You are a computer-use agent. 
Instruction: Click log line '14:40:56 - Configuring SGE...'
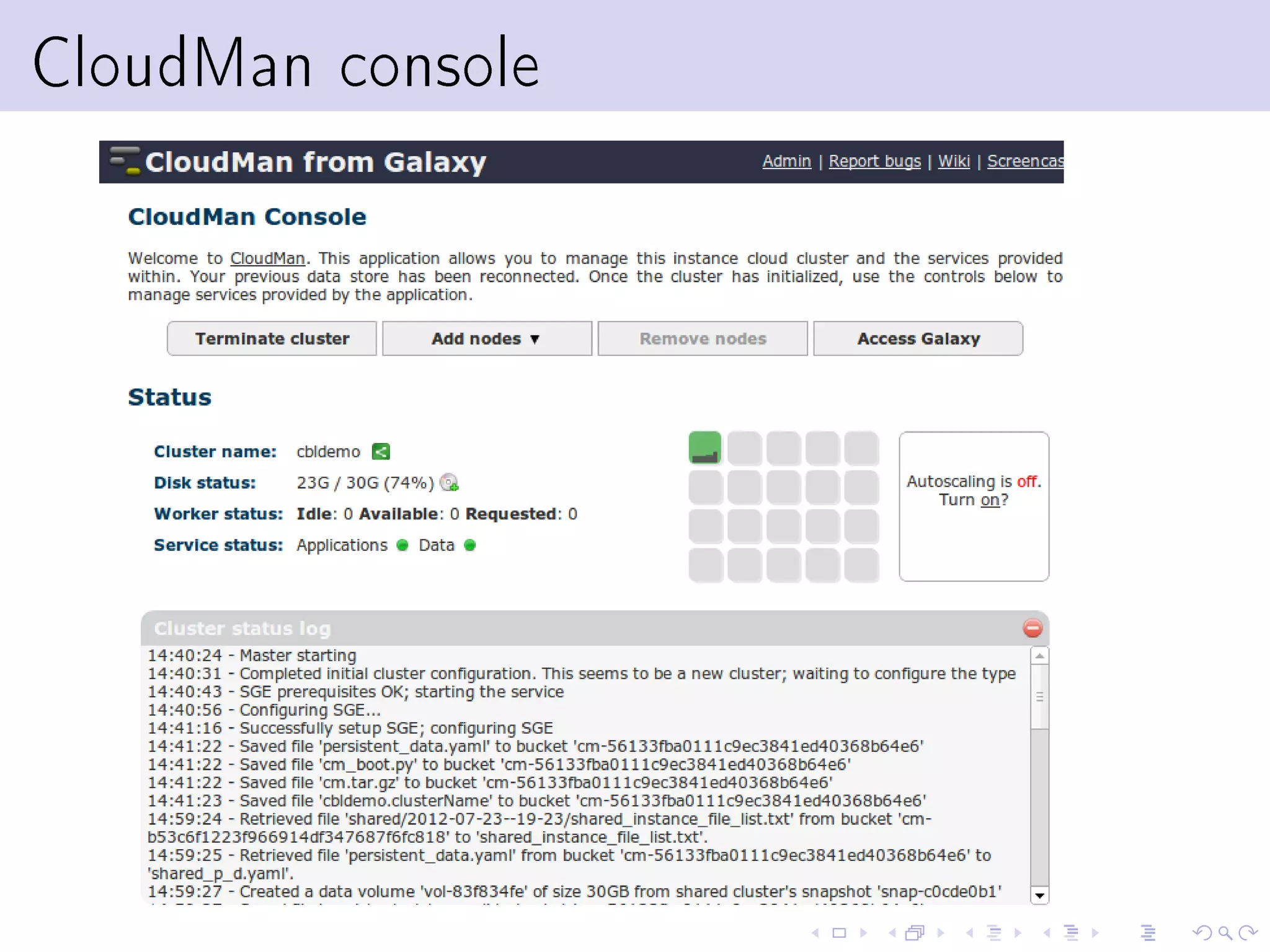point(264,710)
